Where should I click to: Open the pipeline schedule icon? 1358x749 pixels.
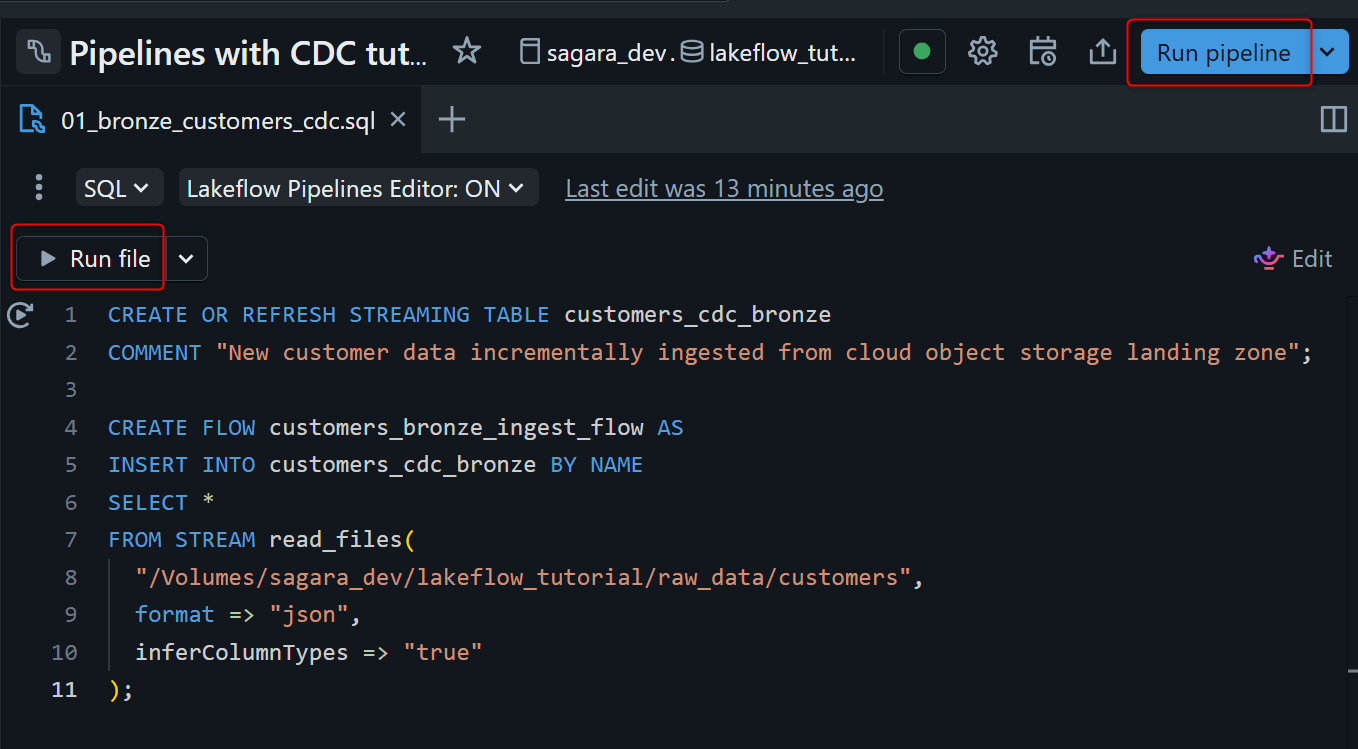click(x=1042, y=52)
